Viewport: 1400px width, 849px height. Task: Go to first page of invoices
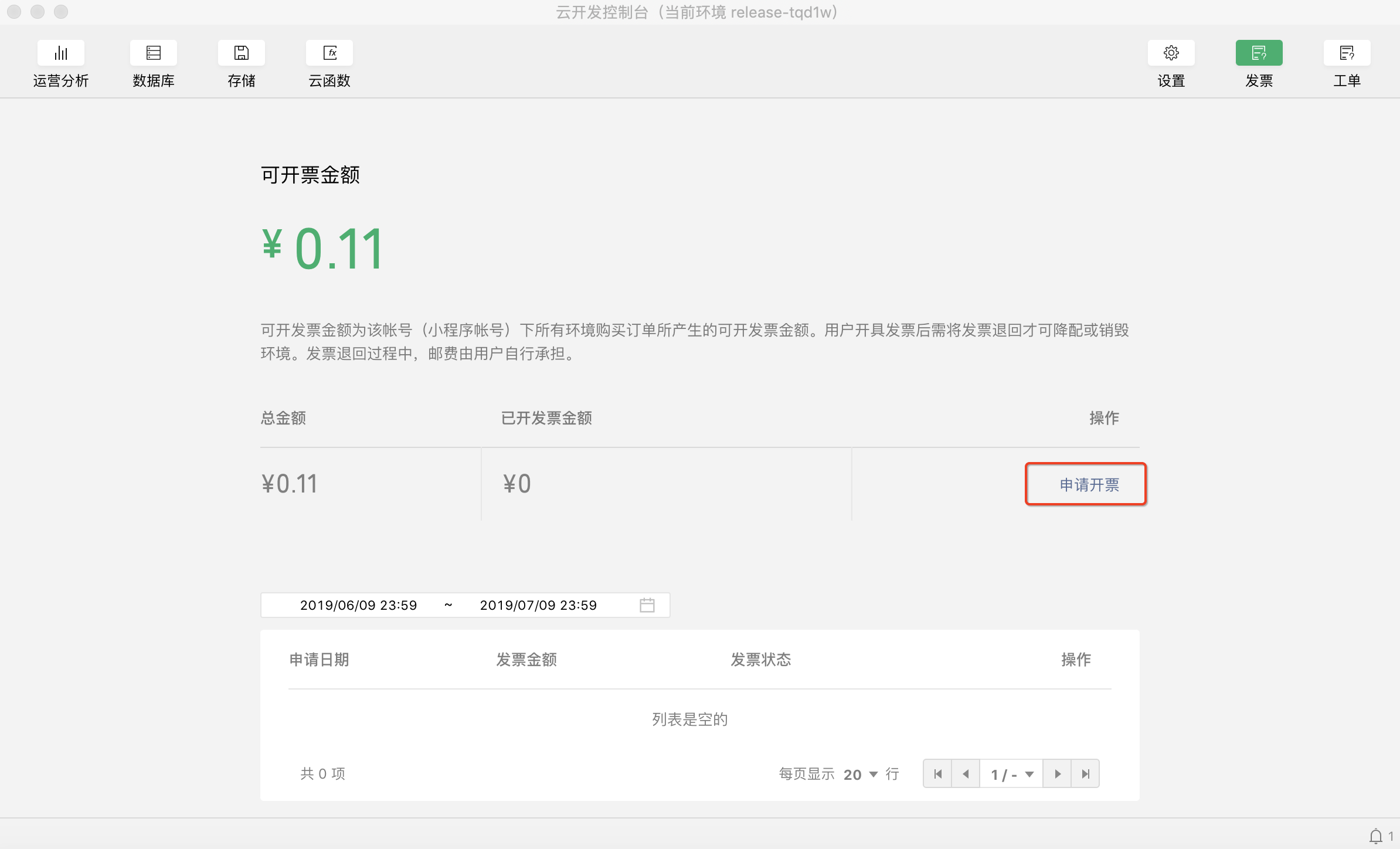click(x=937, y=774)
